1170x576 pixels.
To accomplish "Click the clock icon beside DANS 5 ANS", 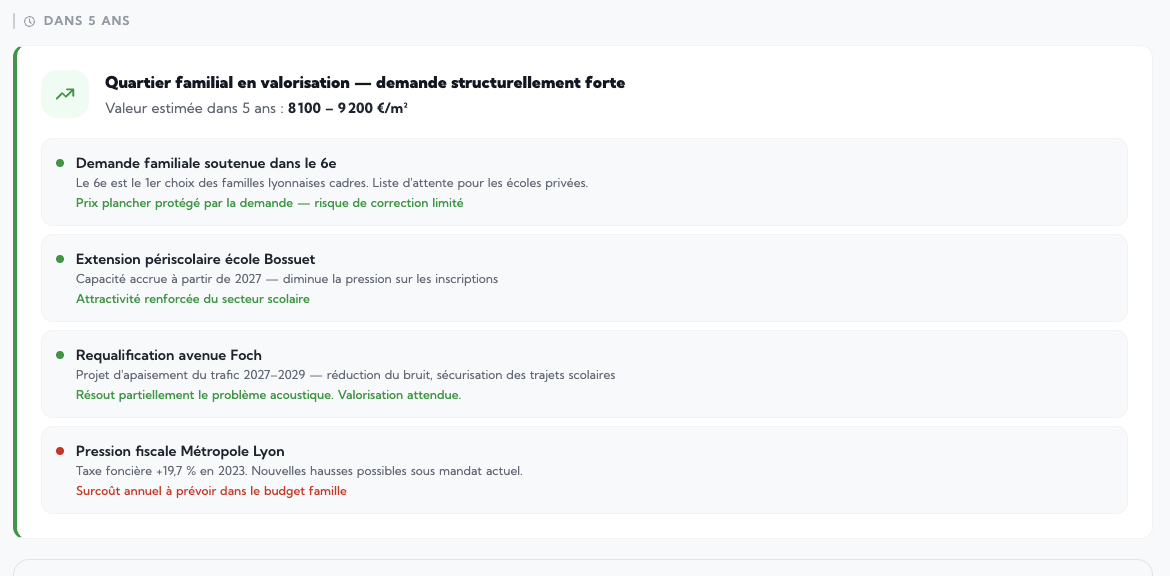I will pyautogui.click(x=30, y=21).
